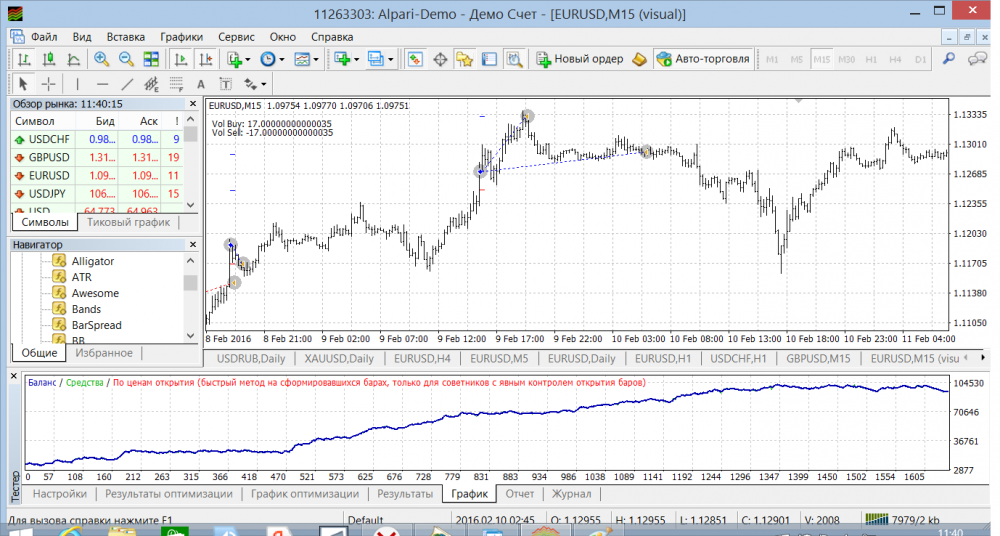
Task: Switch to the Отчет tester tab
Action: (x=519, y=494)
